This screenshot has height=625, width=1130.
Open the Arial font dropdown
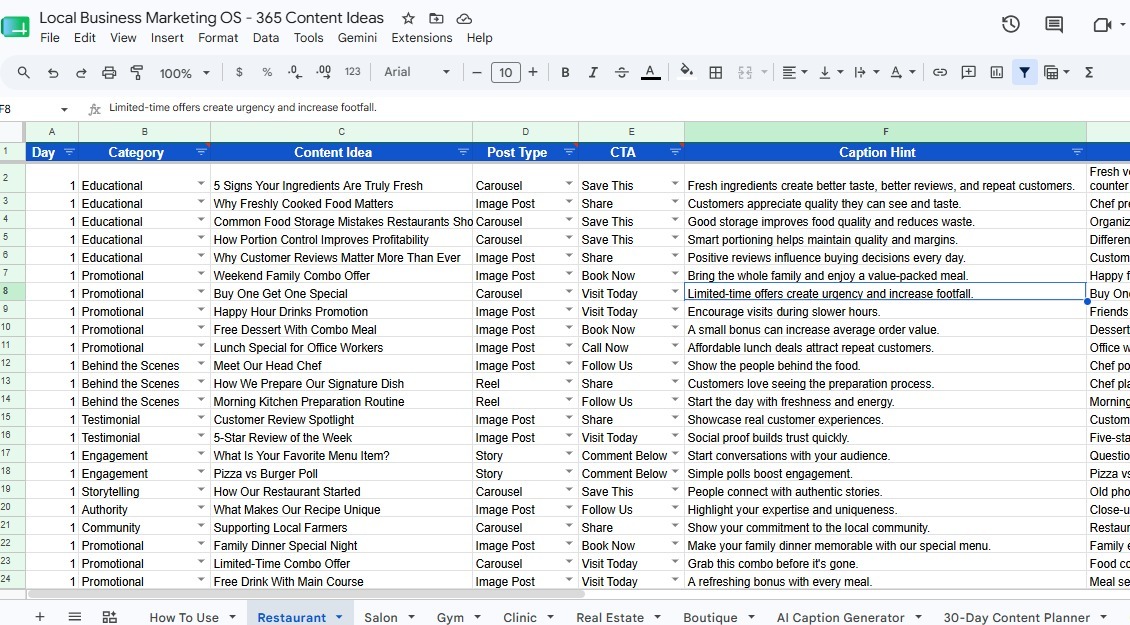(417, 72)
